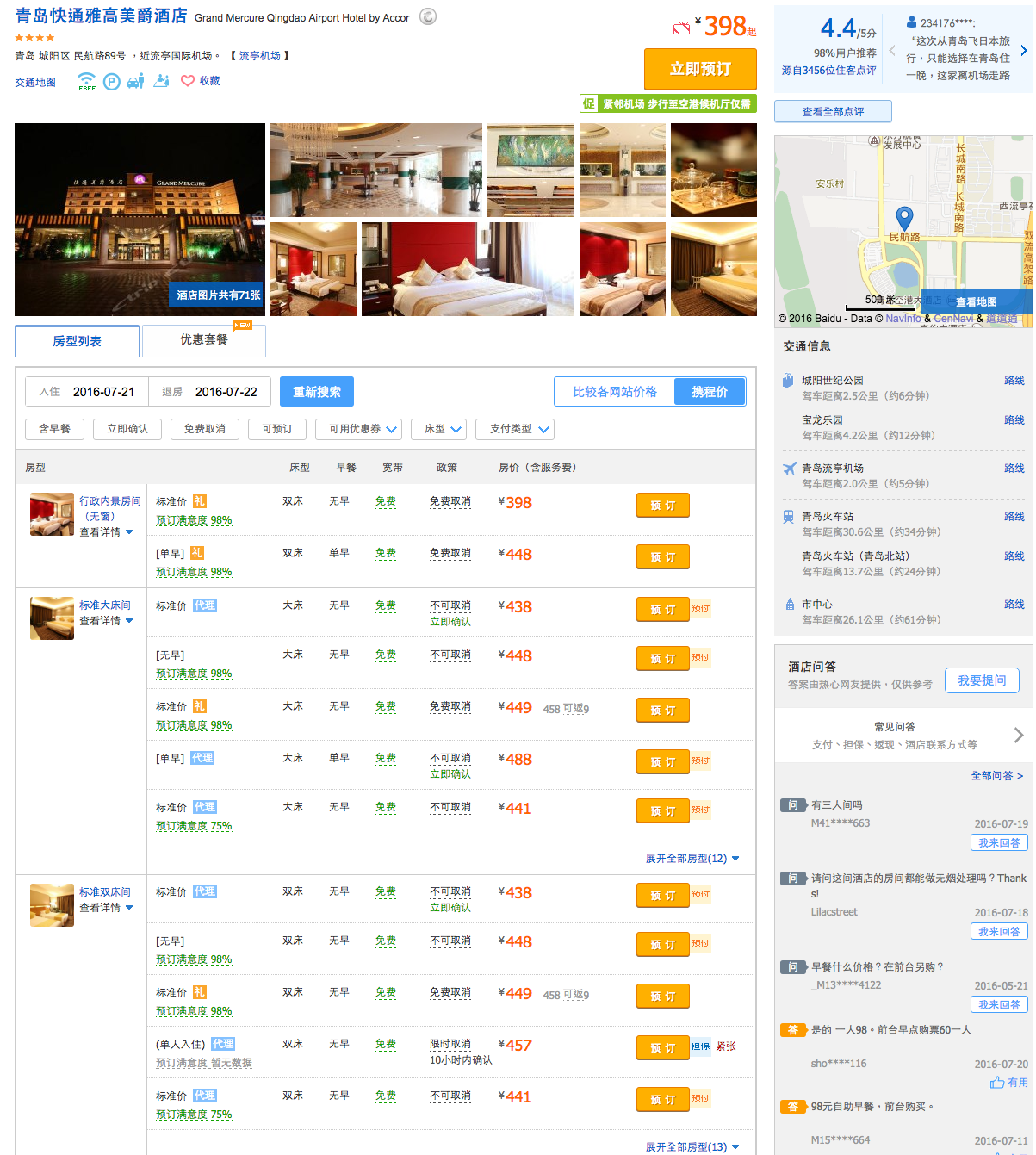The width and height of the screenshot is (1036, 1155).
Task: Click the blue map pin marker
Action: click(904, 218)
